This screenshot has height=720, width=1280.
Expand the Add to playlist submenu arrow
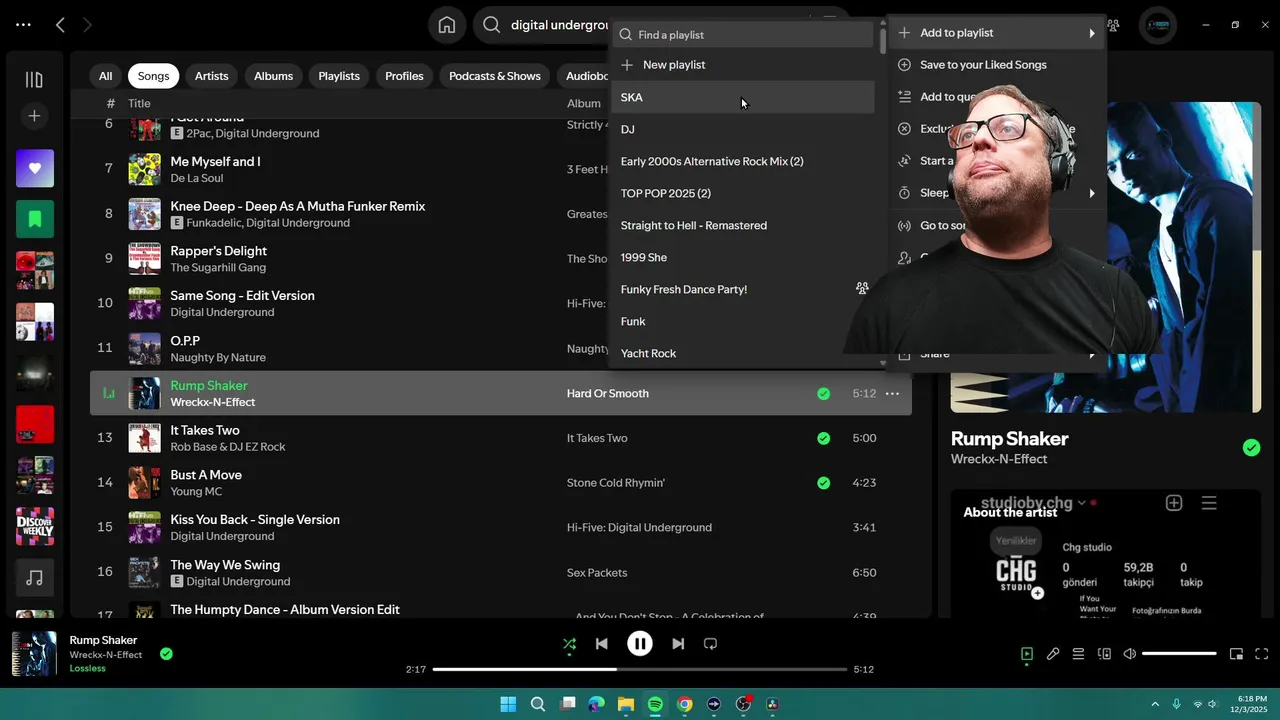[x=1092, y=33]
